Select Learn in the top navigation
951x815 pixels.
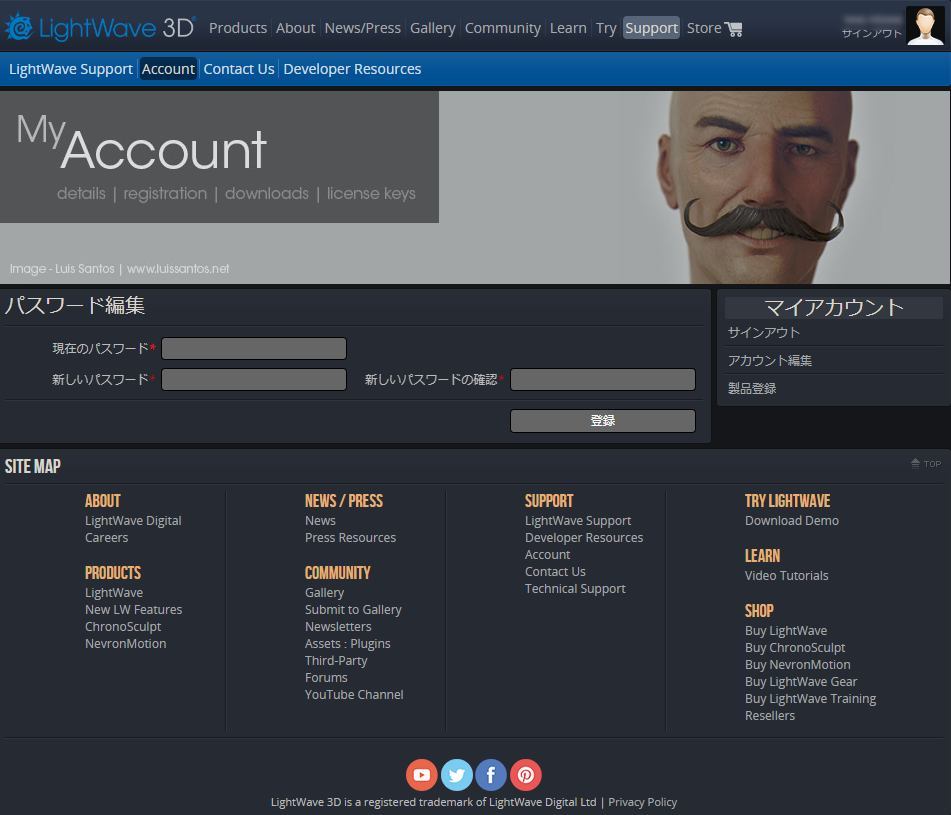(x=568, y=28)
